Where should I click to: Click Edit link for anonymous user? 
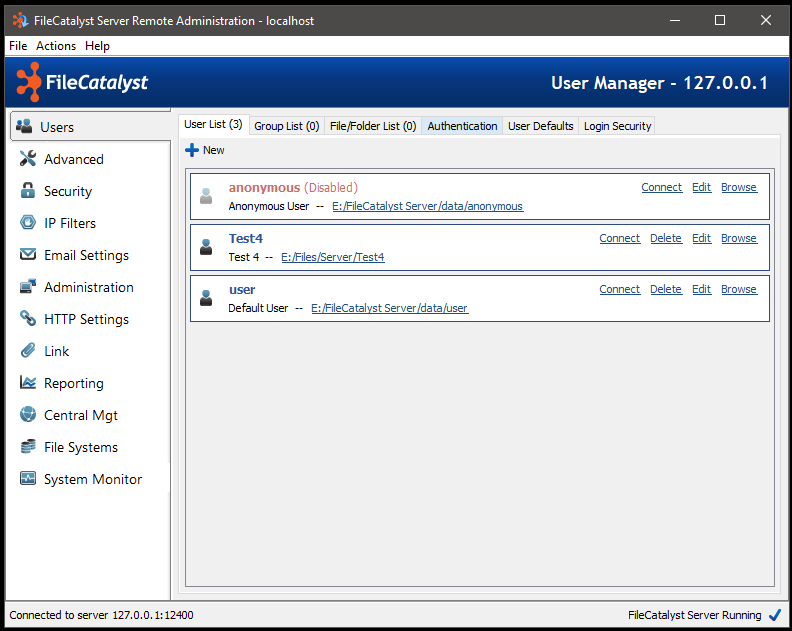coord(701,187)
